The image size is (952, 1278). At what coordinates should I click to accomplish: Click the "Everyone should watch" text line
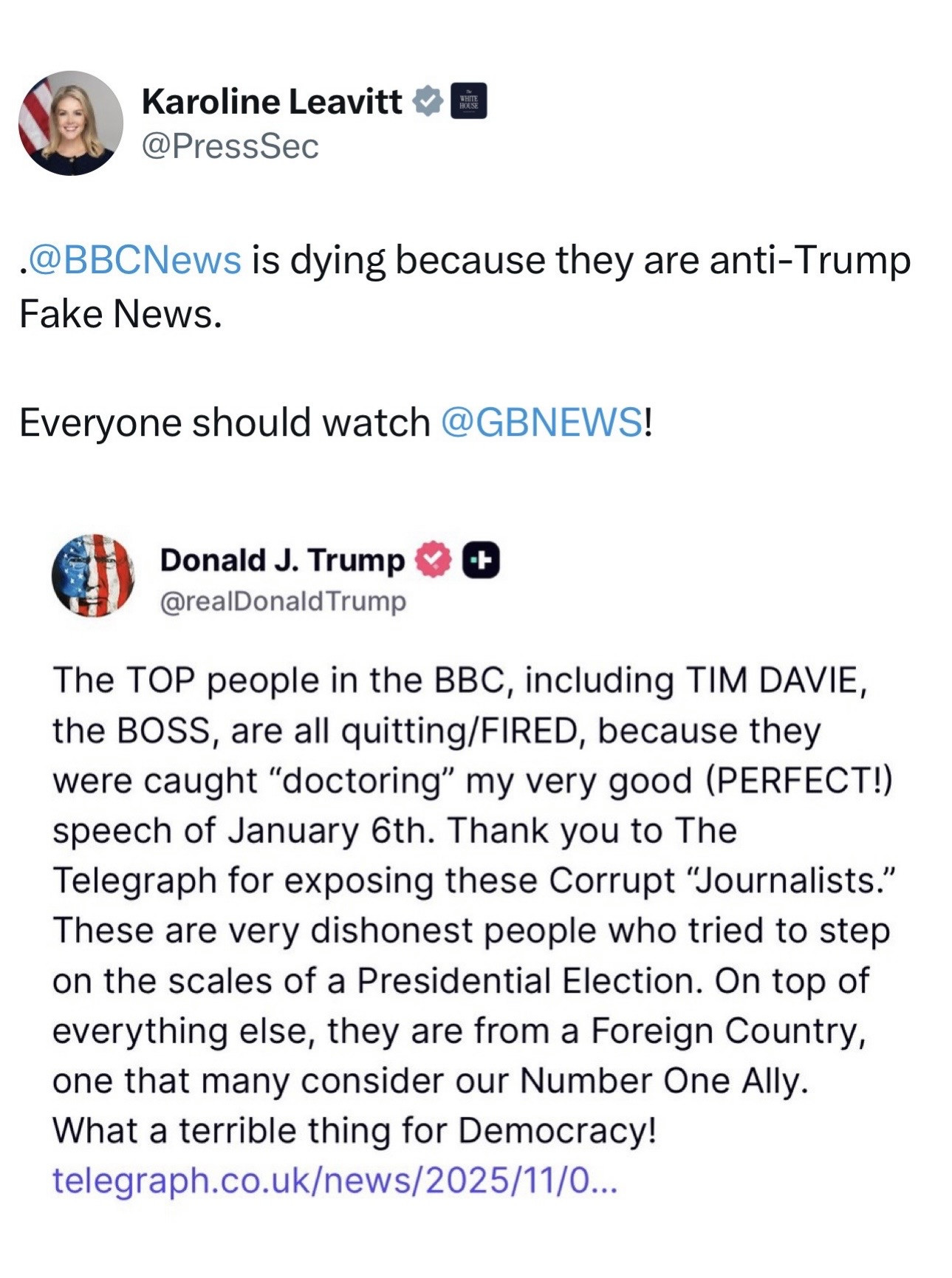point(225,423)
